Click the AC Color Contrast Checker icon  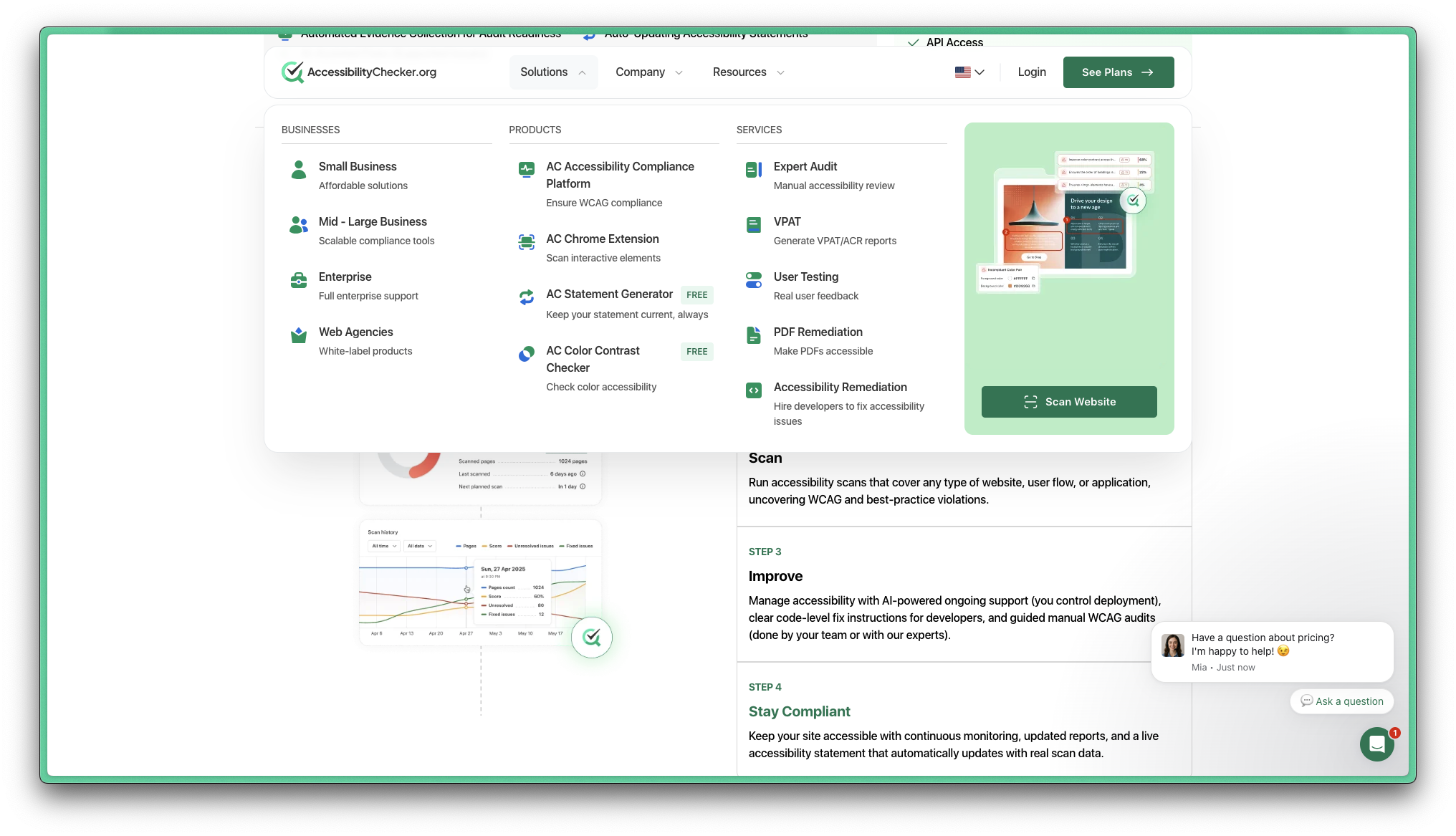point(527,354)
